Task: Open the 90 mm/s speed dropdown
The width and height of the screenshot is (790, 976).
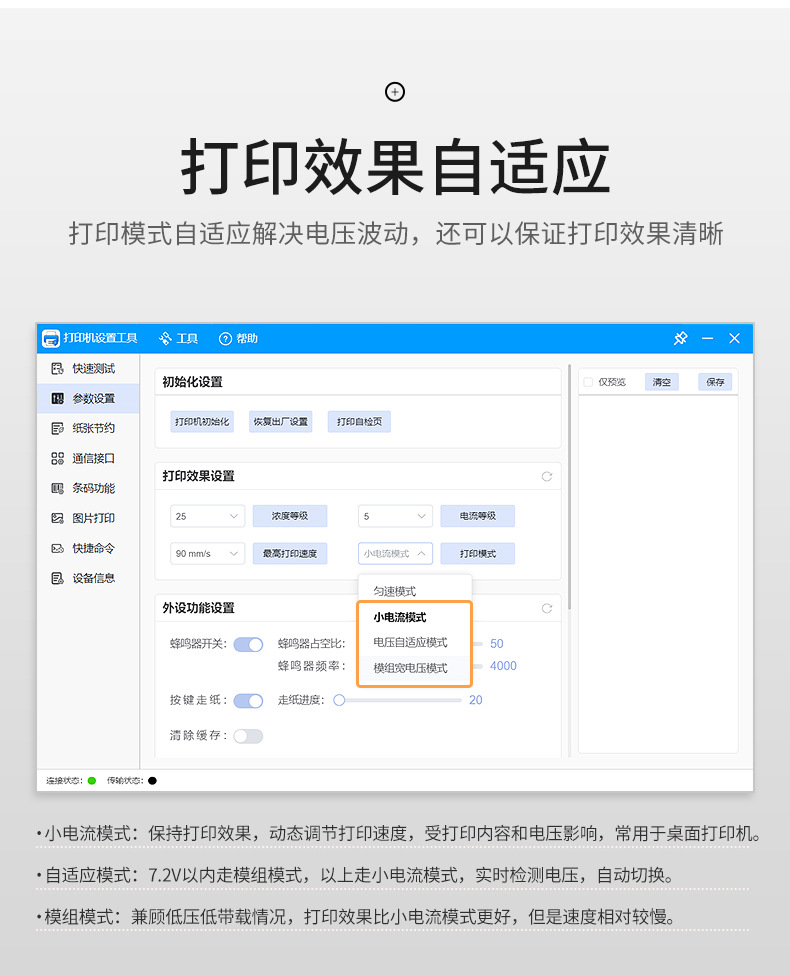Action: click(x=207, y=553)
